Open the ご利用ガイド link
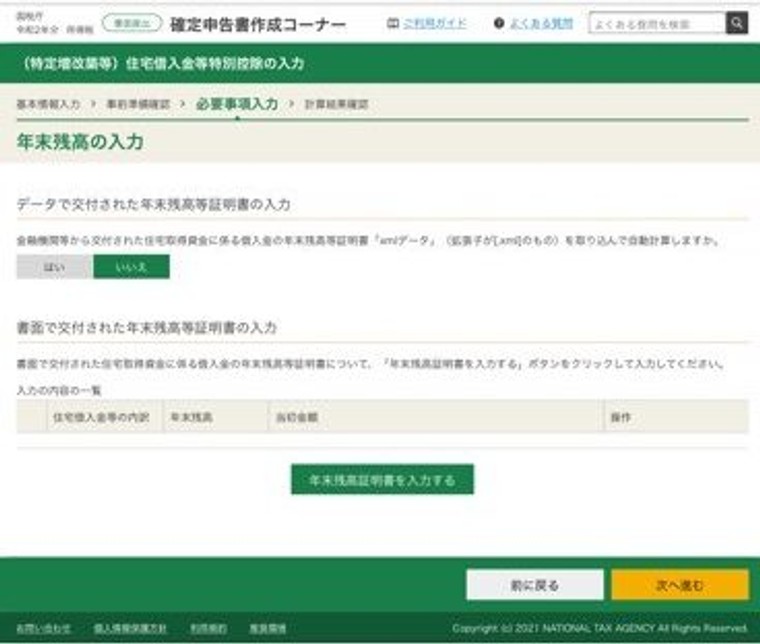This screenshot has width=760, height=644. pos(435,23)
